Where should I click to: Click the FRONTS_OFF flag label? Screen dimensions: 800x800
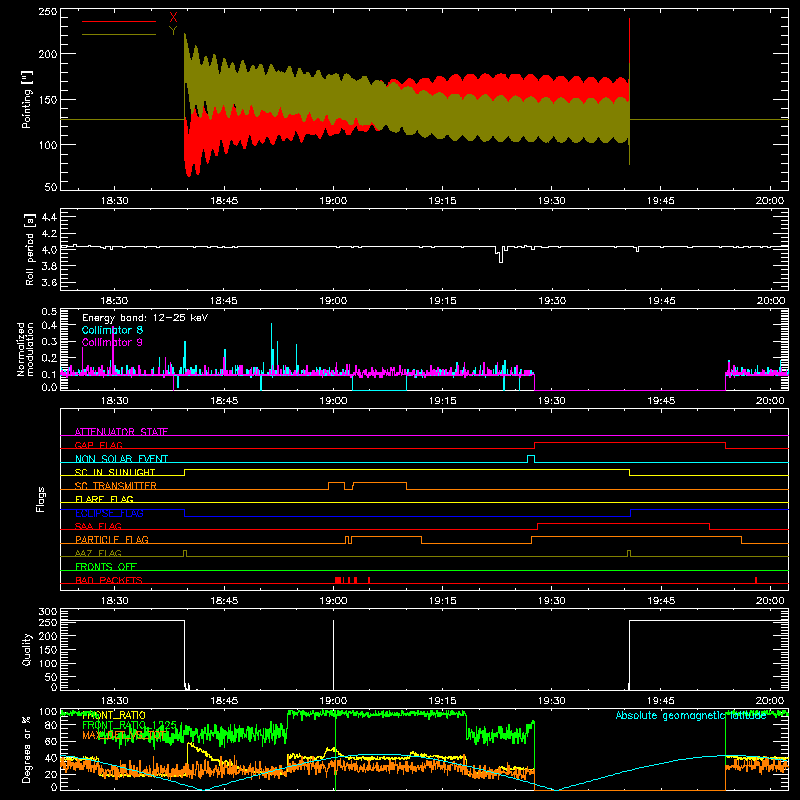point(106,566)
